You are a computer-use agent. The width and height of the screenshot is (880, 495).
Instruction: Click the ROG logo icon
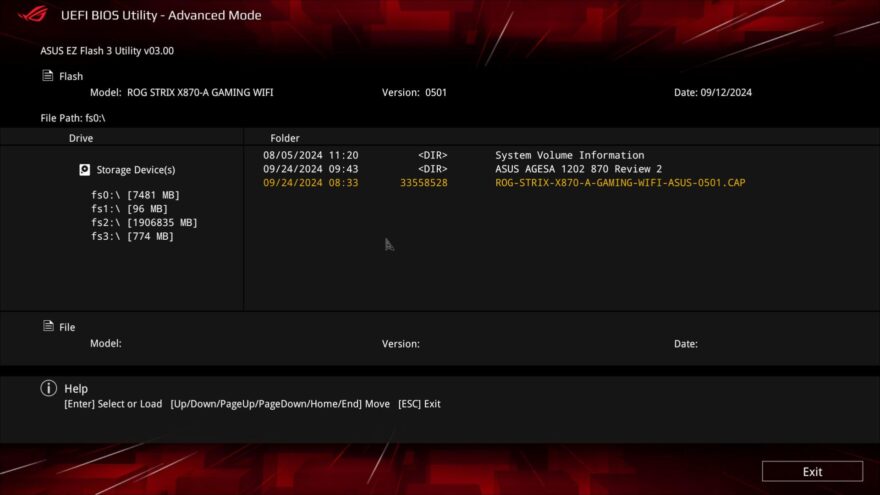(33, 14)
